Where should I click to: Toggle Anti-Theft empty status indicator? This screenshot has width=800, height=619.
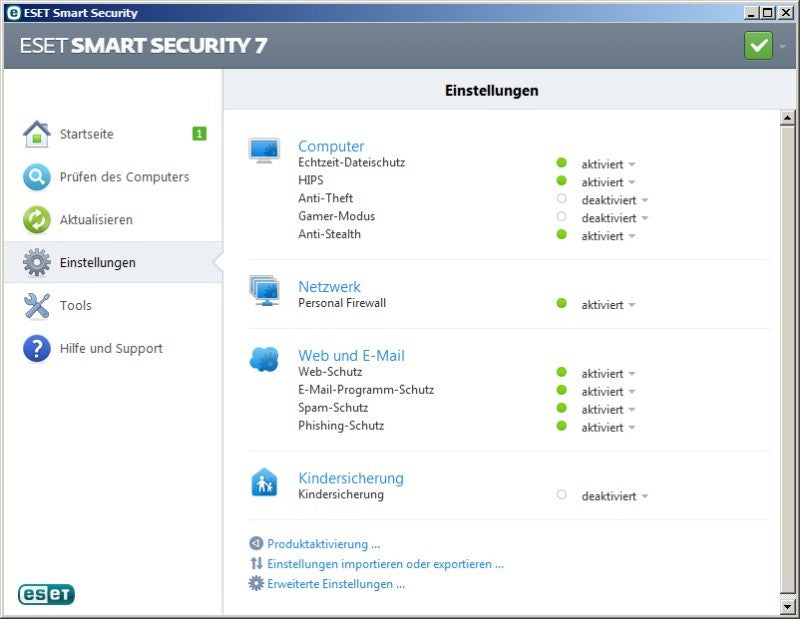pos(561,198)
